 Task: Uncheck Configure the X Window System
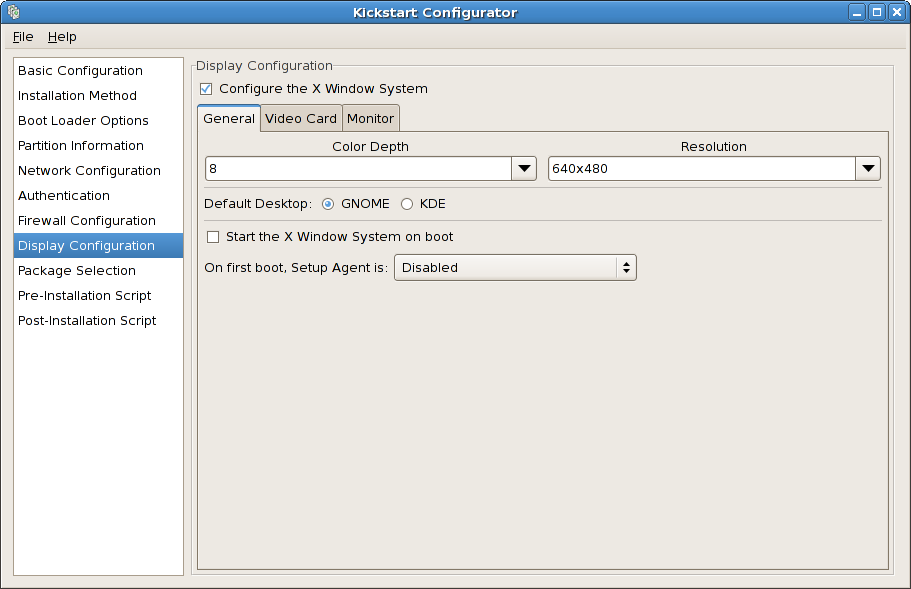[205, 88]
